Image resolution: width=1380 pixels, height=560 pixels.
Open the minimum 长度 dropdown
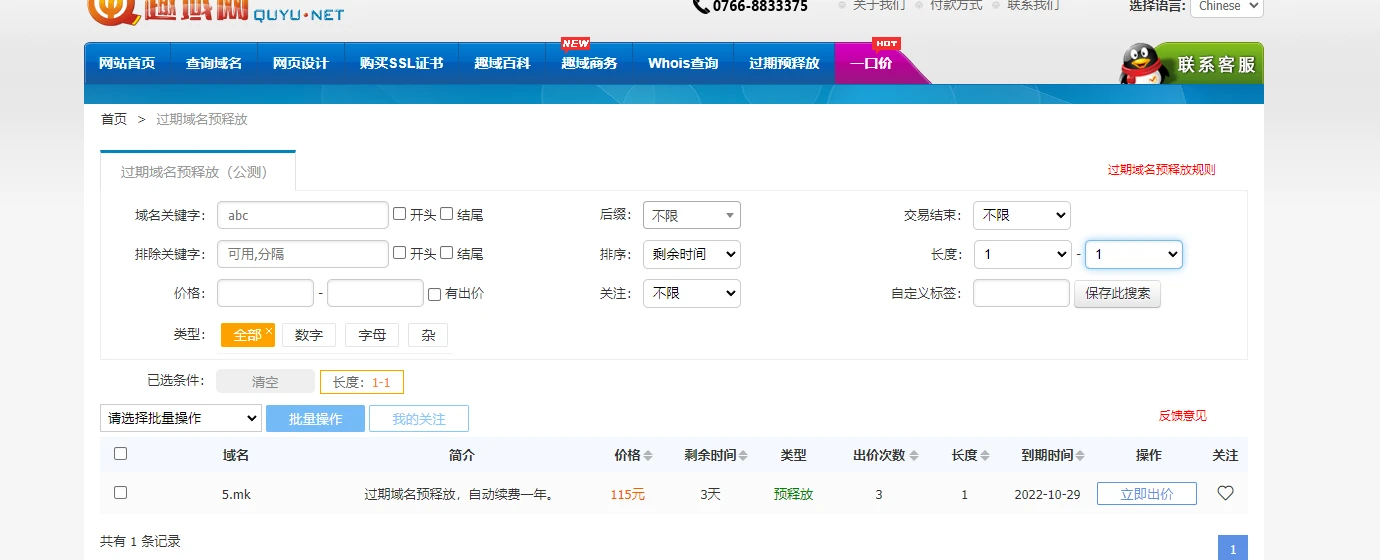(x=1023, y=254)
